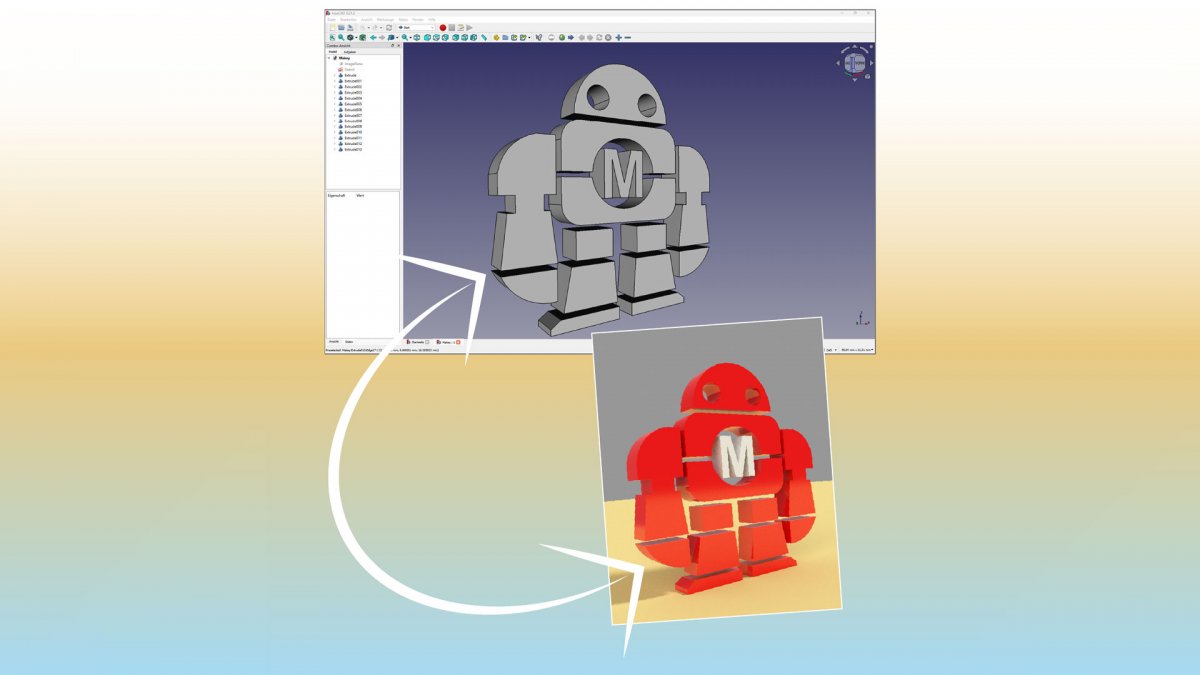Click the refresh recompute icon
The width and height of the screenshot is (1200, 675).
(x=389, y=27)
